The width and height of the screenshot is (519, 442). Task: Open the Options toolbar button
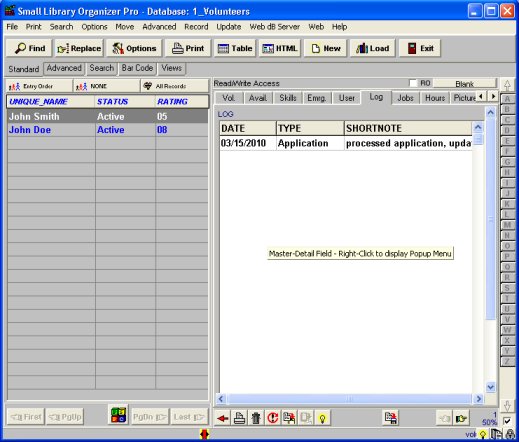pos(134,48)
